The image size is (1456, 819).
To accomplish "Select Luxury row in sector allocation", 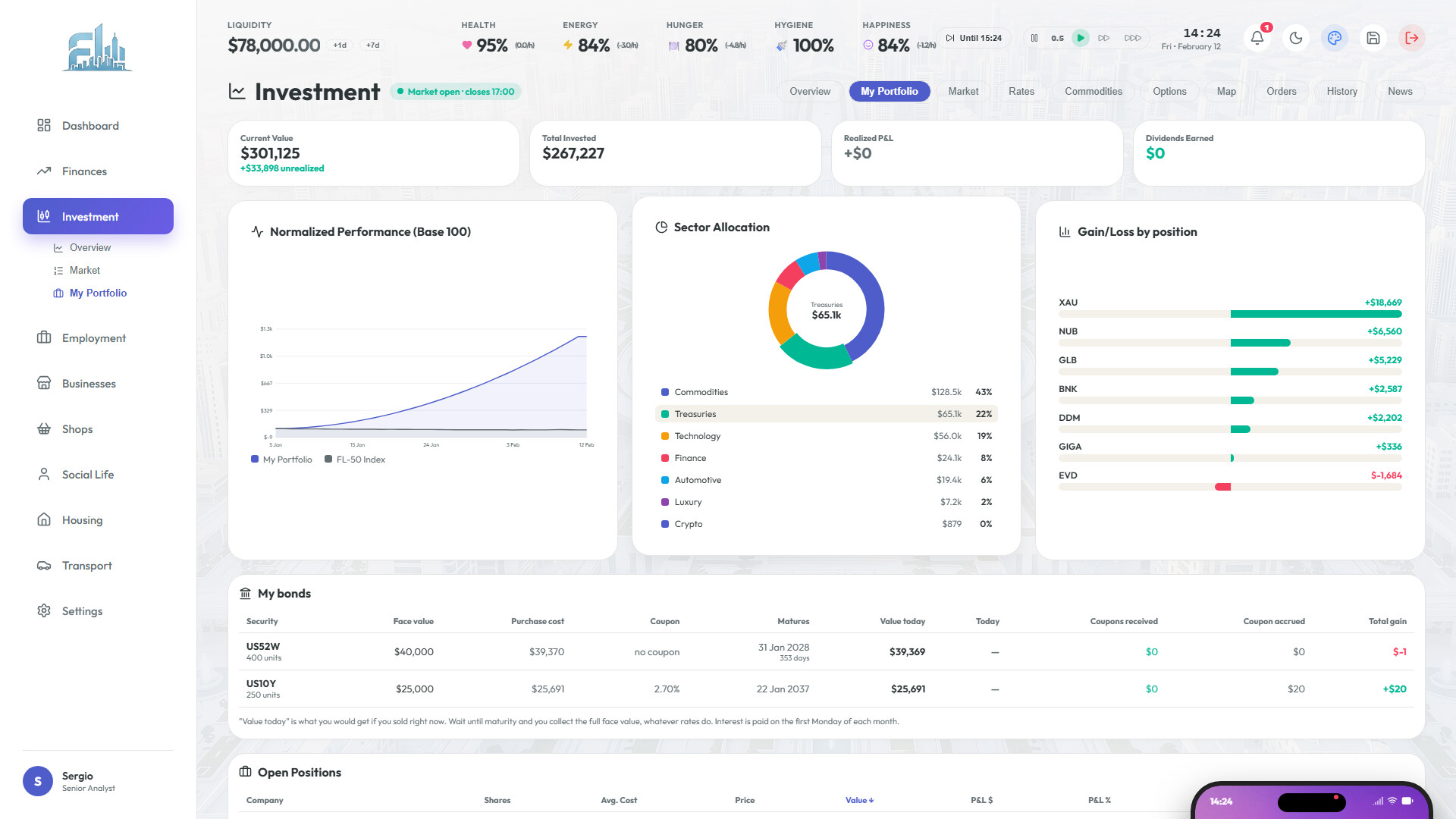I will [827, 502].
